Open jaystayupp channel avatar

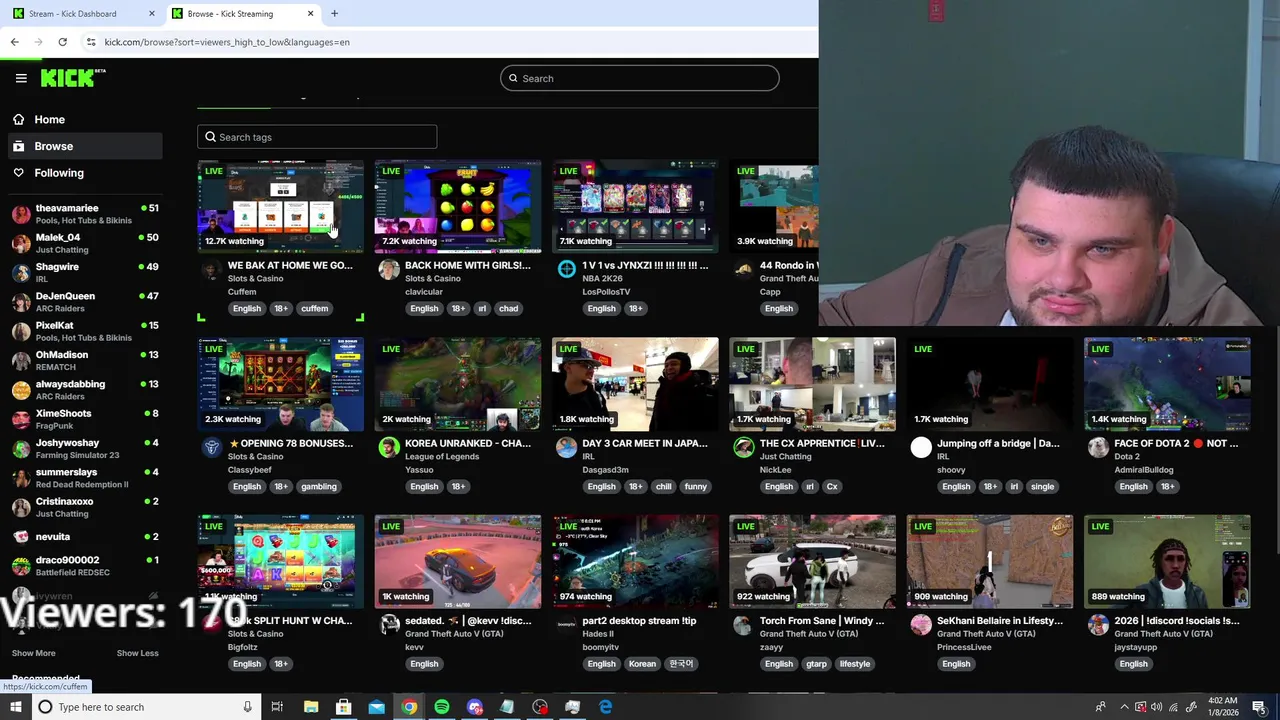click(x=1098, y=625)
